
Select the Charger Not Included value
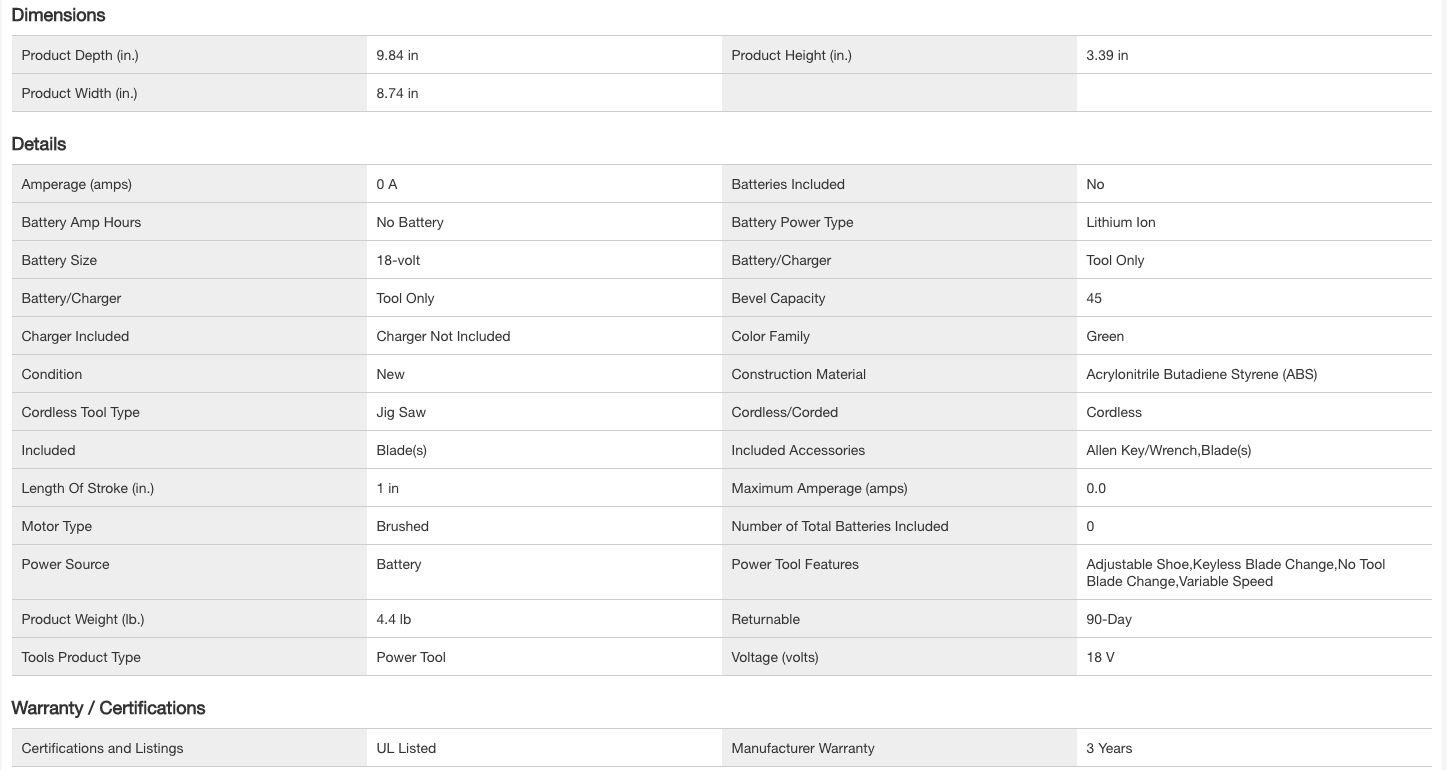coord(443,336)
